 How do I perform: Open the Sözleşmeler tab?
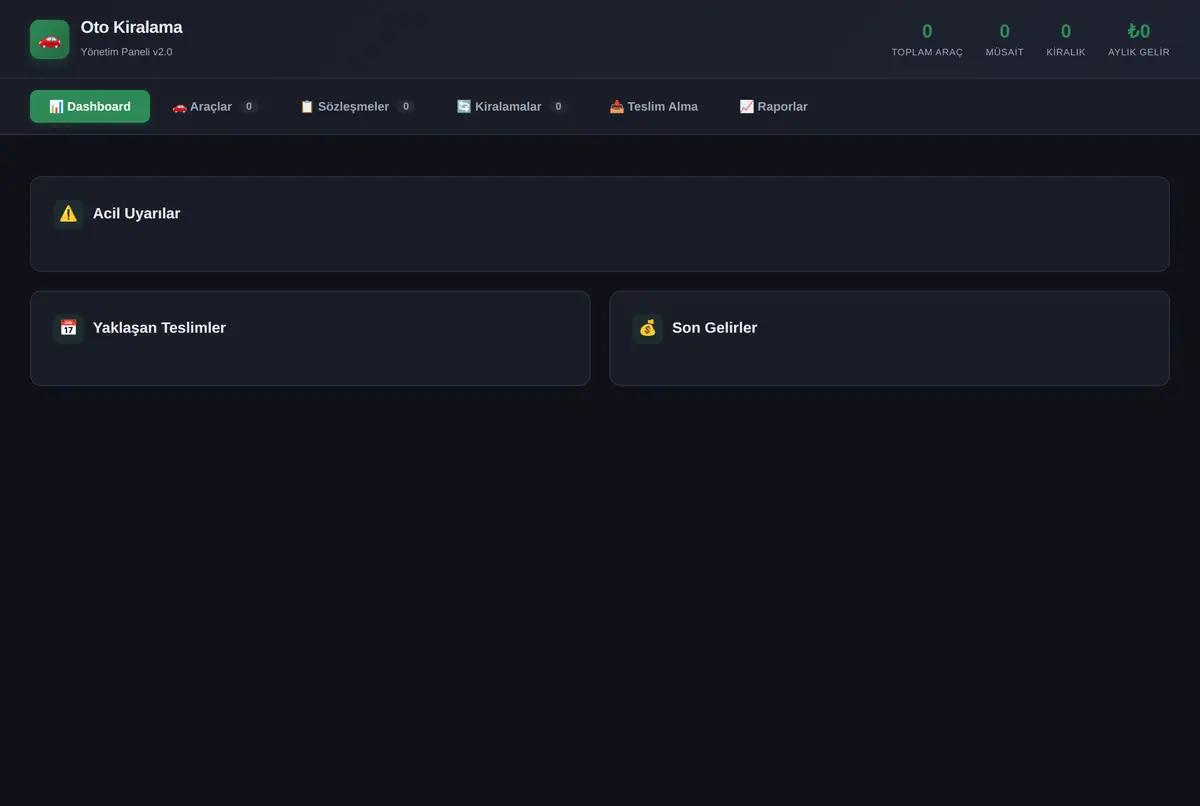tap(357, 106)
